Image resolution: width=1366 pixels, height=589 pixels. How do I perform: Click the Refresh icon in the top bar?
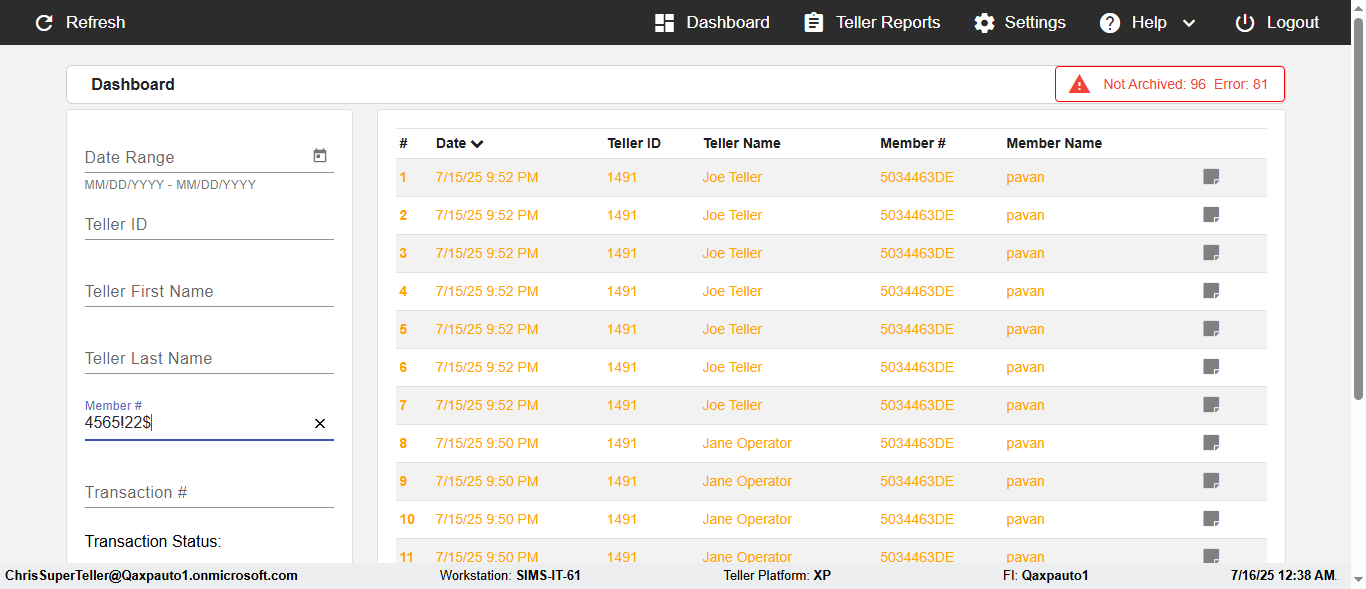pos(44,22)
